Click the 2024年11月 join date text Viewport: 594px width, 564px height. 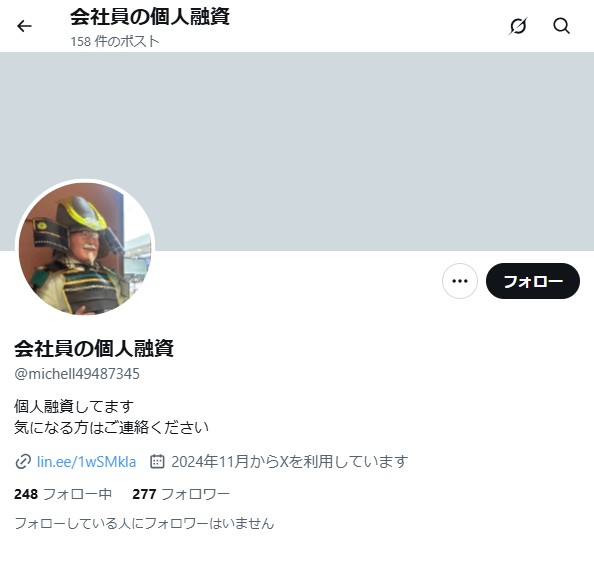coord(290,462)
